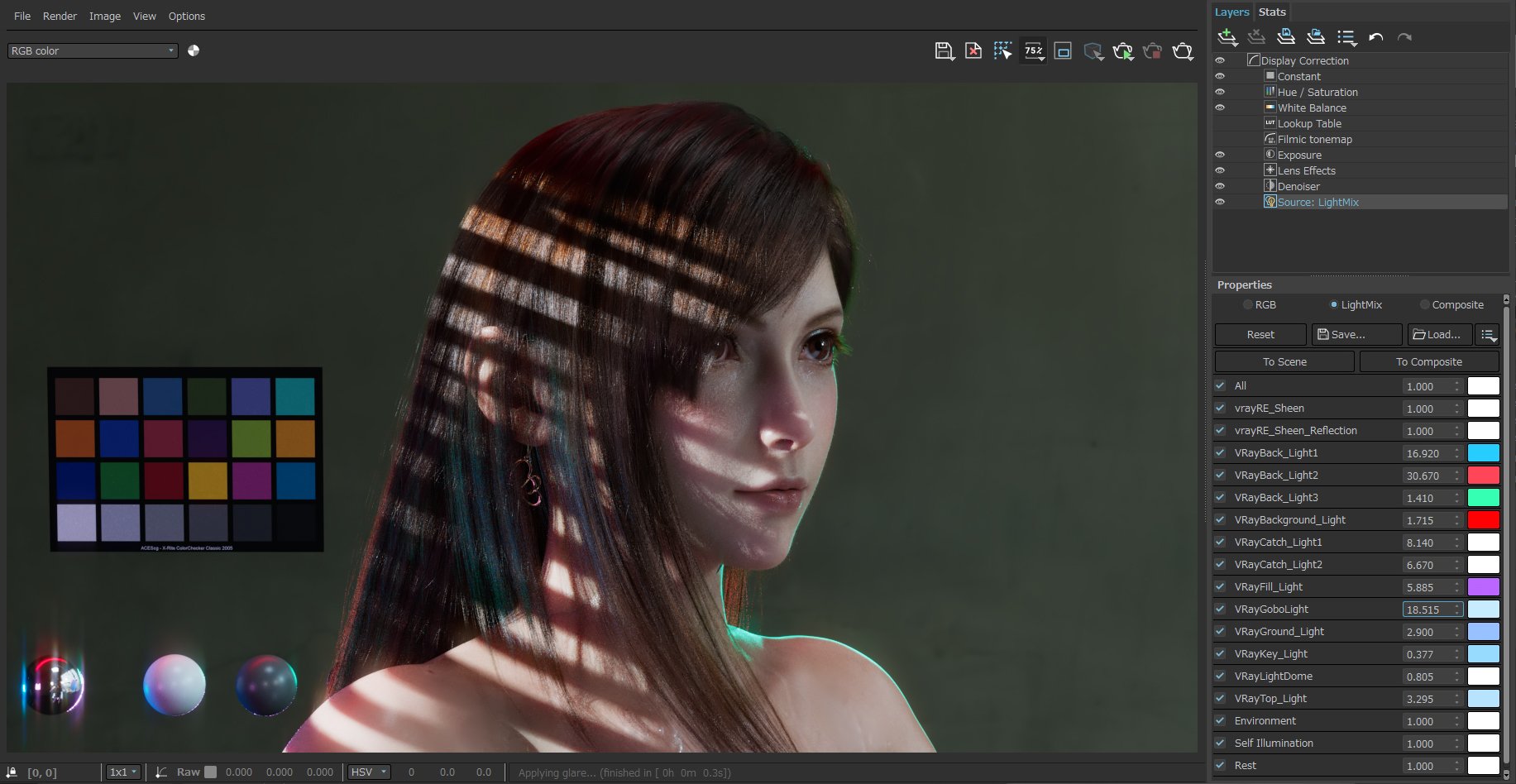This screenshot has width=1516, height=784.
Task: Click the VRayCatch_Light1 stepper arrows
Action: pos(1457,543)
